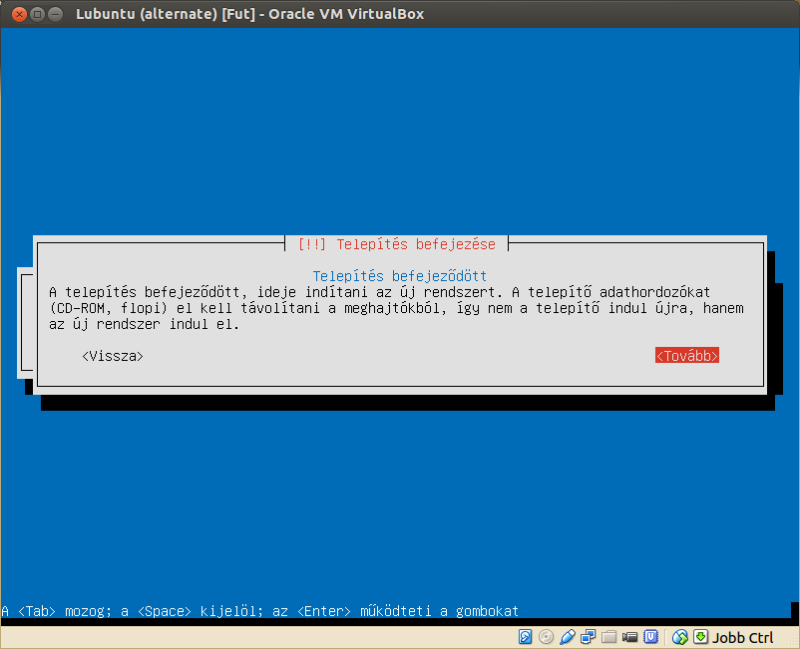Image resolution: width=800 pixels, height=649 pixels.
Task: Click the 'Jobb Ctrl' host key label
Action: [742, 637]
